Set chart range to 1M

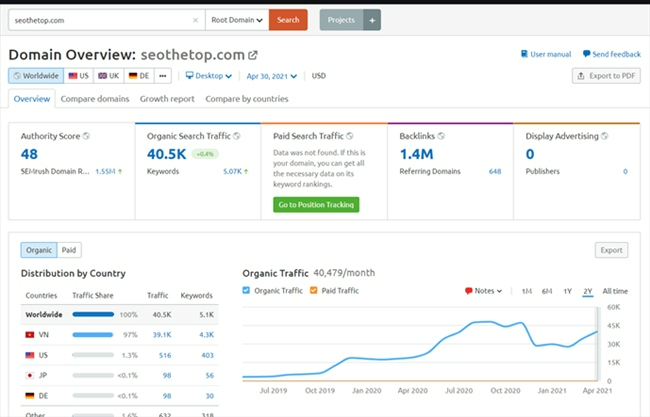(526, 291)
